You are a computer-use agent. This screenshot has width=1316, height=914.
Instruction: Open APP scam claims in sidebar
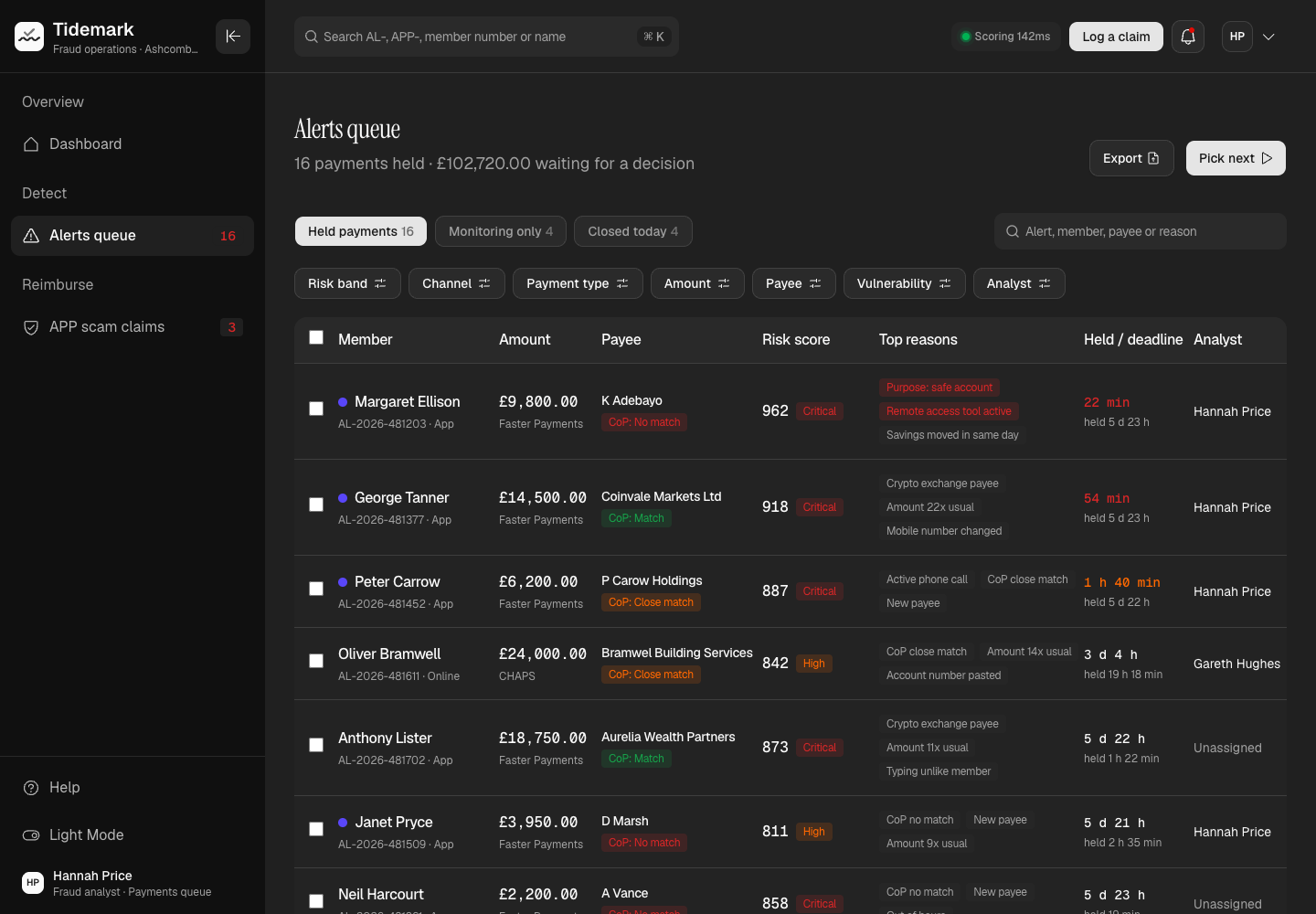point(133,327)
